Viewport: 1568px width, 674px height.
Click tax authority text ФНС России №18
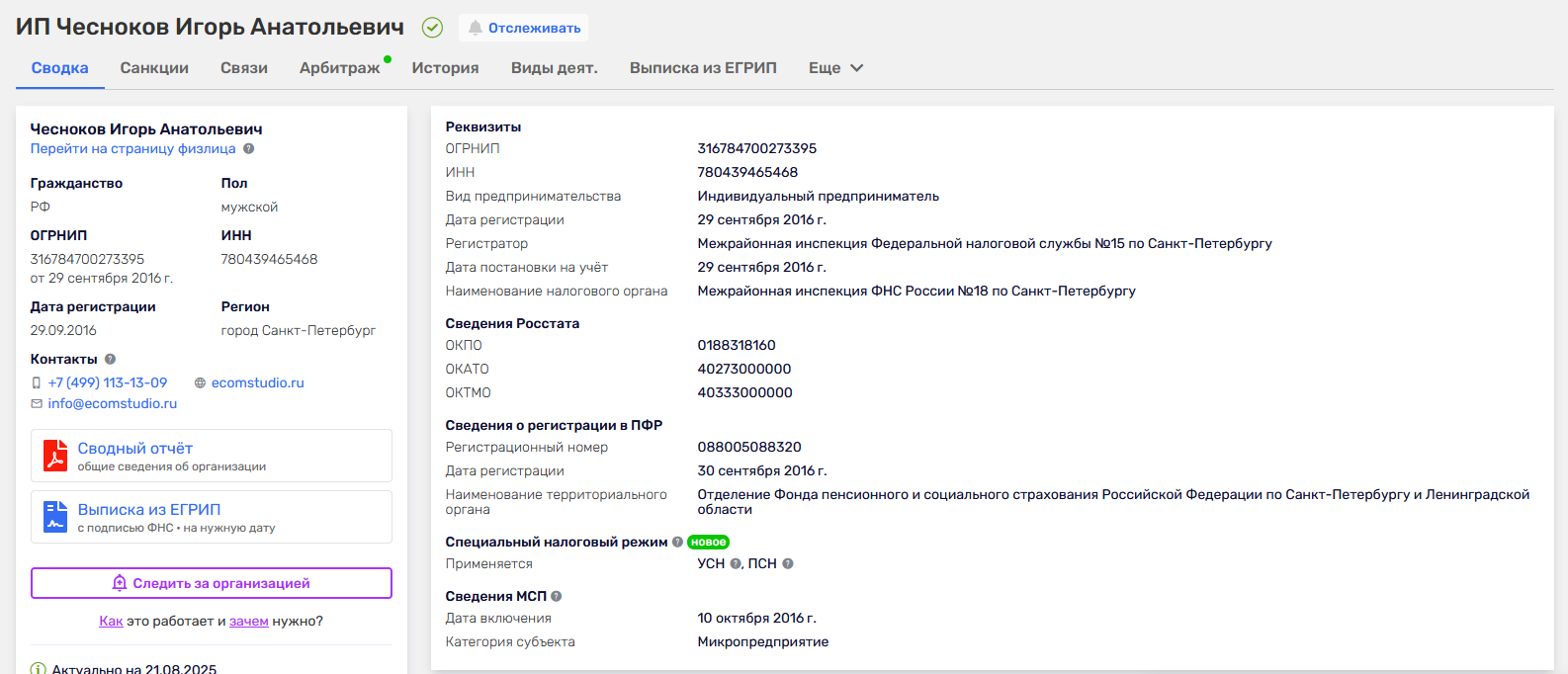916,292
